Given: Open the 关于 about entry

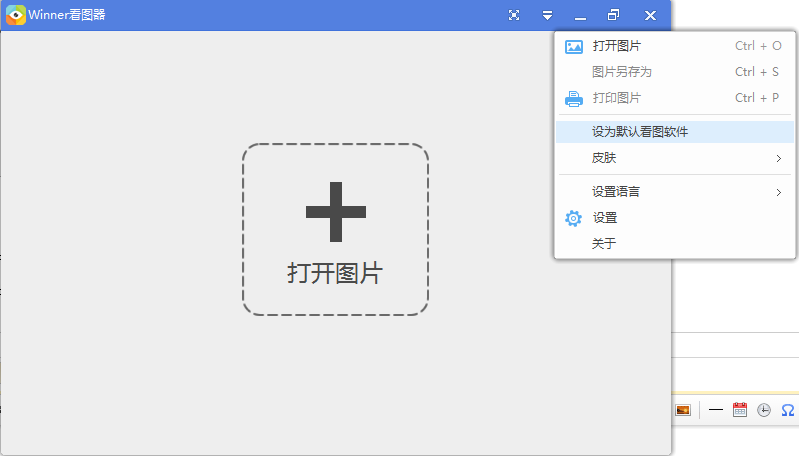Looking at the screenshot, I should [x=604, y=244].
